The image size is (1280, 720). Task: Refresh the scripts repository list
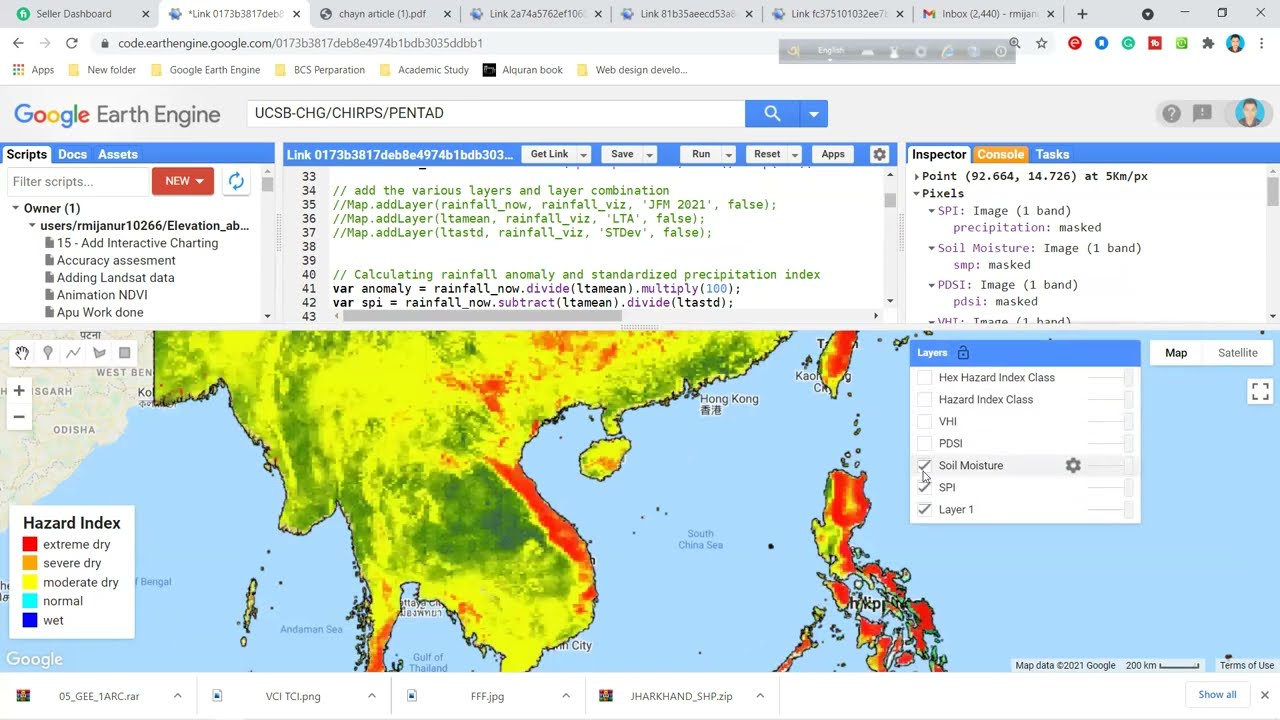(x=236, y=181)
